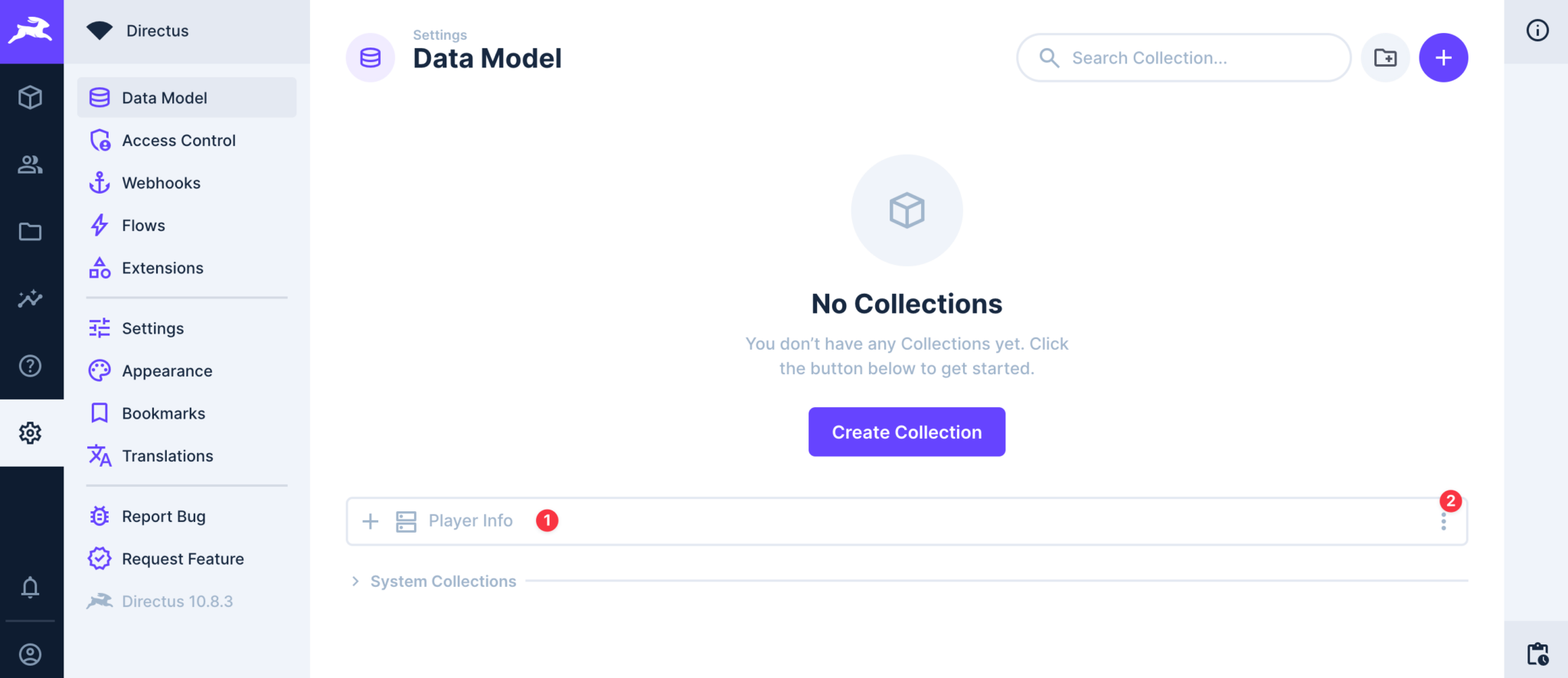
Task: Click create folder icon button
Action: pos(1385,57)
